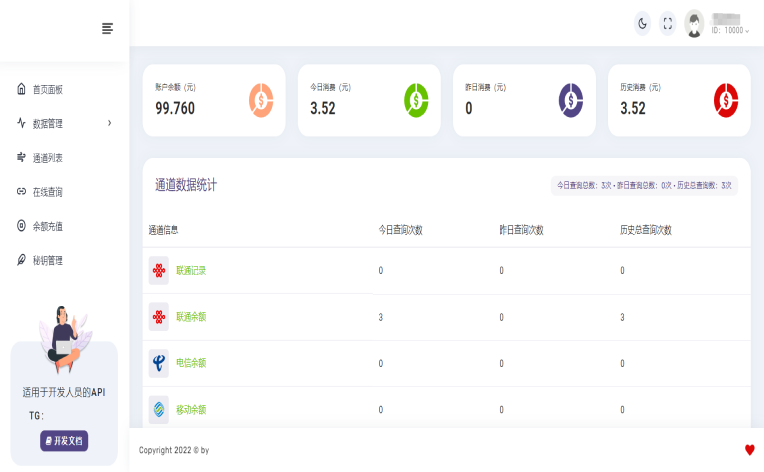
Task: Click the orange 账户余额 dollar icon
Action: [260, 100]
